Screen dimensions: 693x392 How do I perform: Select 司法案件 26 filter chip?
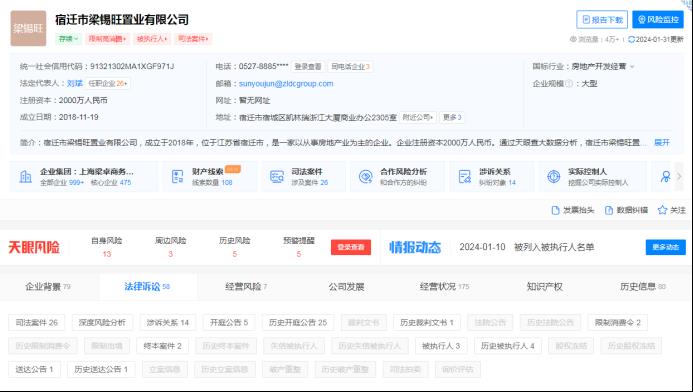coord(37,323)
